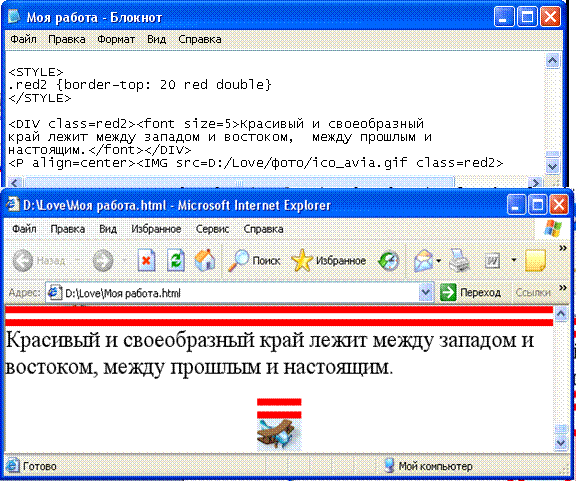Image resolution: width=576 pixels, height=481 pixels.
Task: Expand hidden toolbar buttons chevron
Action: (563, 248)
